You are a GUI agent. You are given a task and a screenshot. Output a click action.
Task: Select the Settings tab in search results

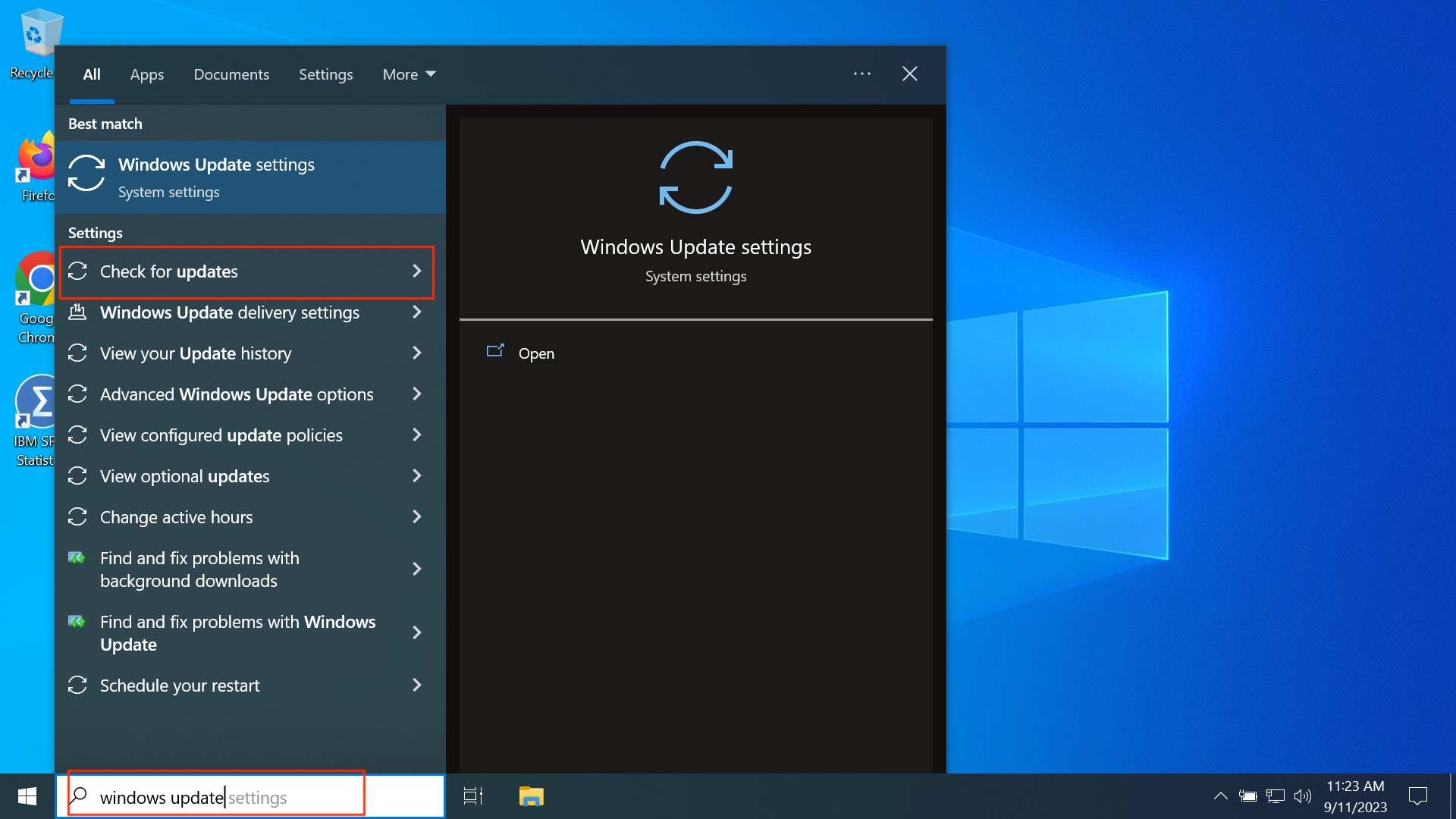[x=326, y=73]
